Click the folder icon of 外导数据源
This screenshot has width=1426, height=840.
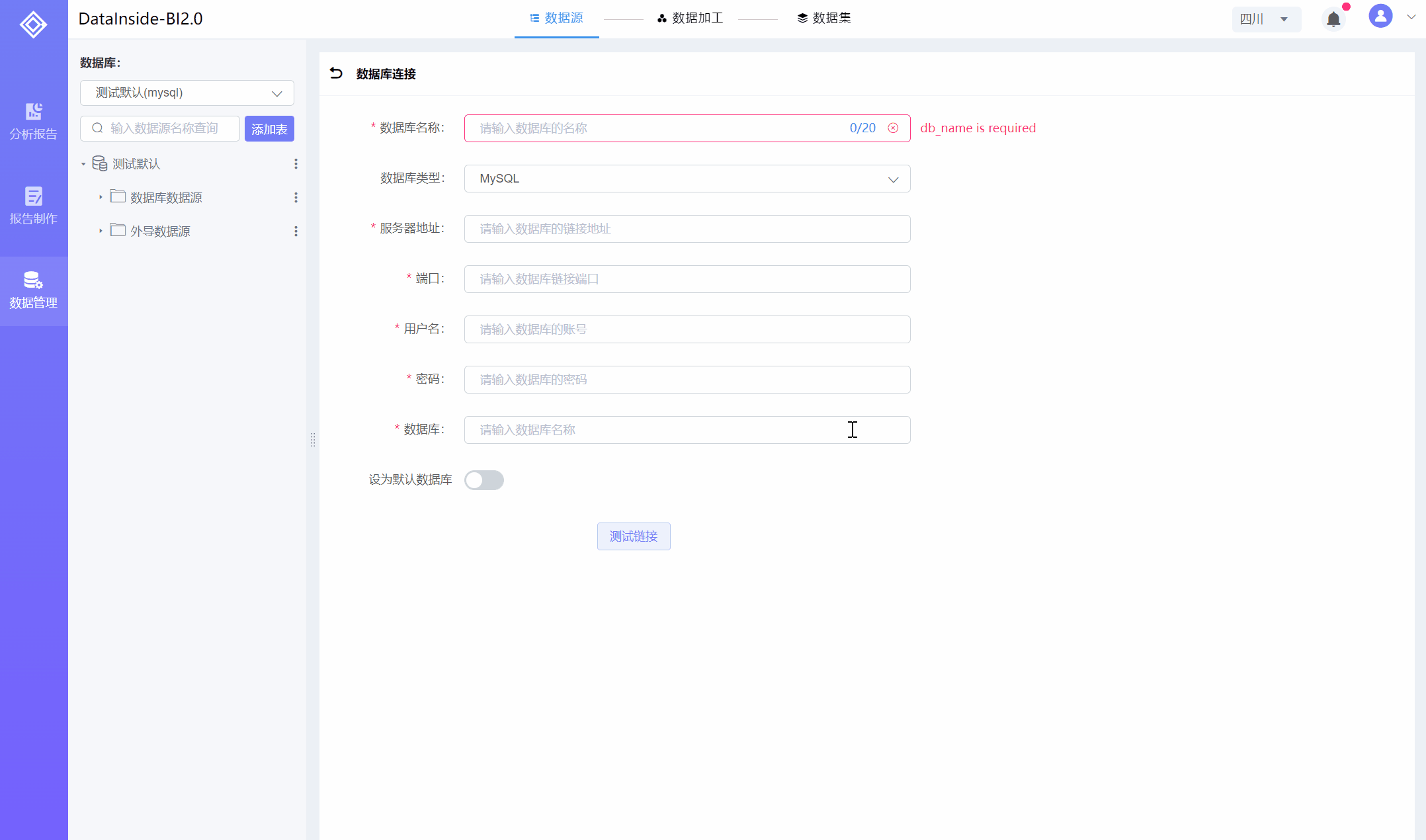tap(118, 230)
